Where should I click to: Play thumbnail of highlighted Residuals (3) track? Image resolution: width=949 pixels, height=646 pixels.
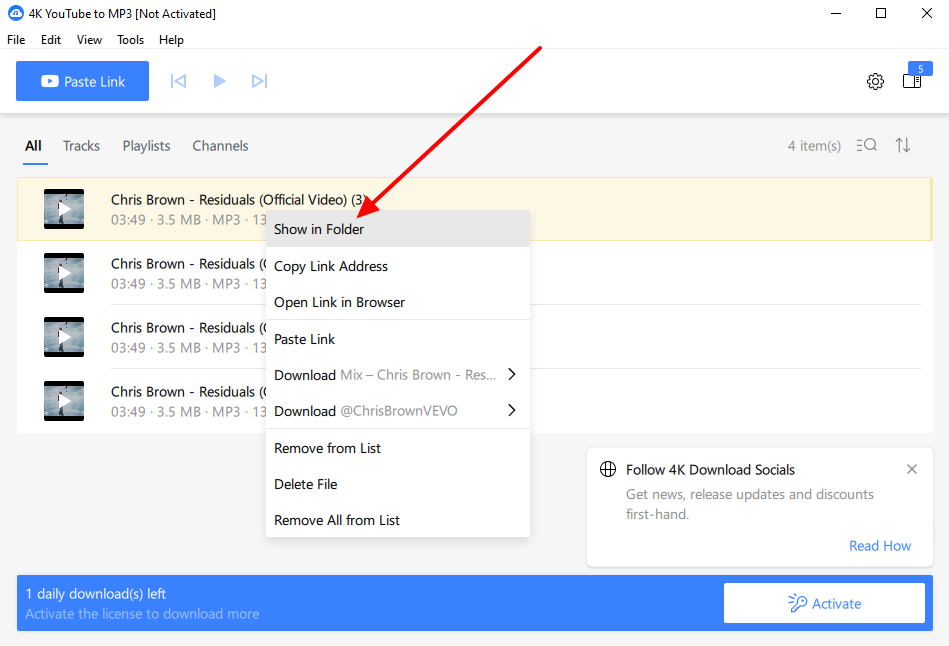click(64, 209)
